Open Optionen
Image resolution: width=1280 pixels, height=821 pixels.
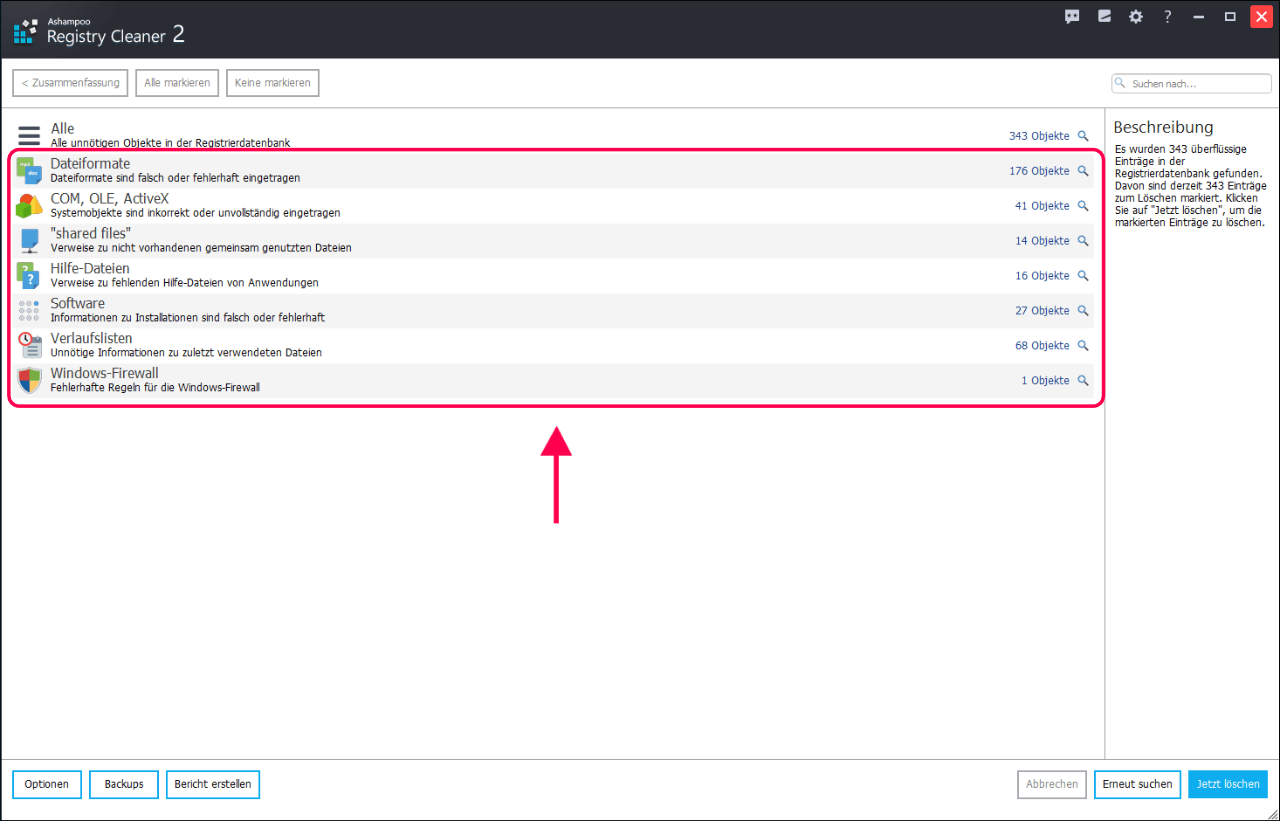click(x=47, y=784)
